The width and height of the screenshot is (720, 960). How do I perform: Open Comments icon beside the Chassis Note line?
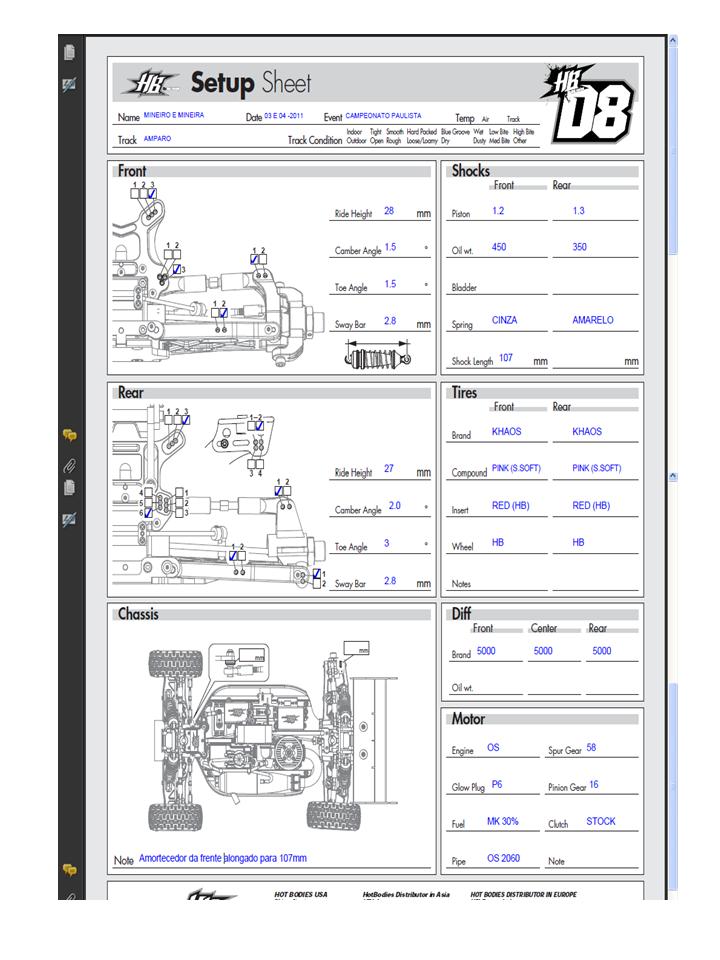point(69,870)
